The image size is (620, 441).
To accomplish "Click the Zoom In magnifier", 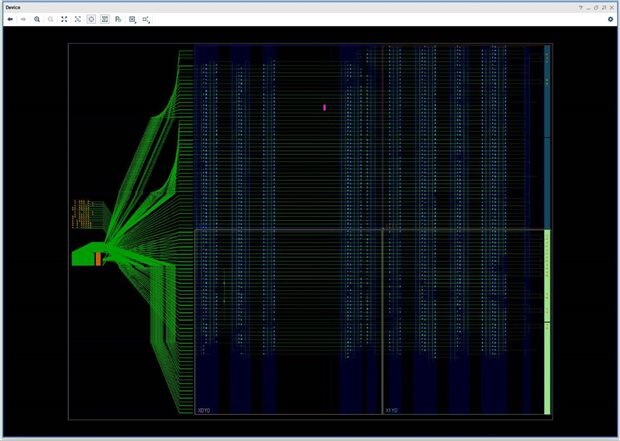I will coord(37,19).
